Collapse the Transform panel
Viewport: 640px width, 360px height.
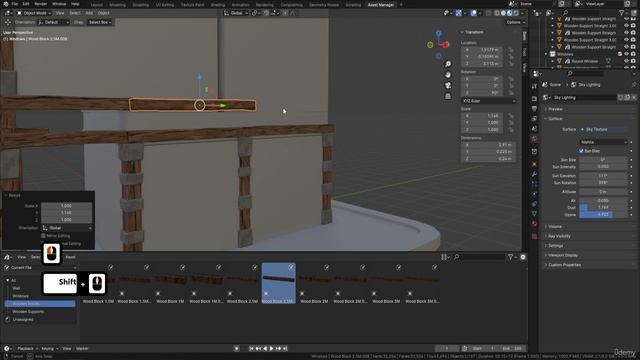pos(473,32)
